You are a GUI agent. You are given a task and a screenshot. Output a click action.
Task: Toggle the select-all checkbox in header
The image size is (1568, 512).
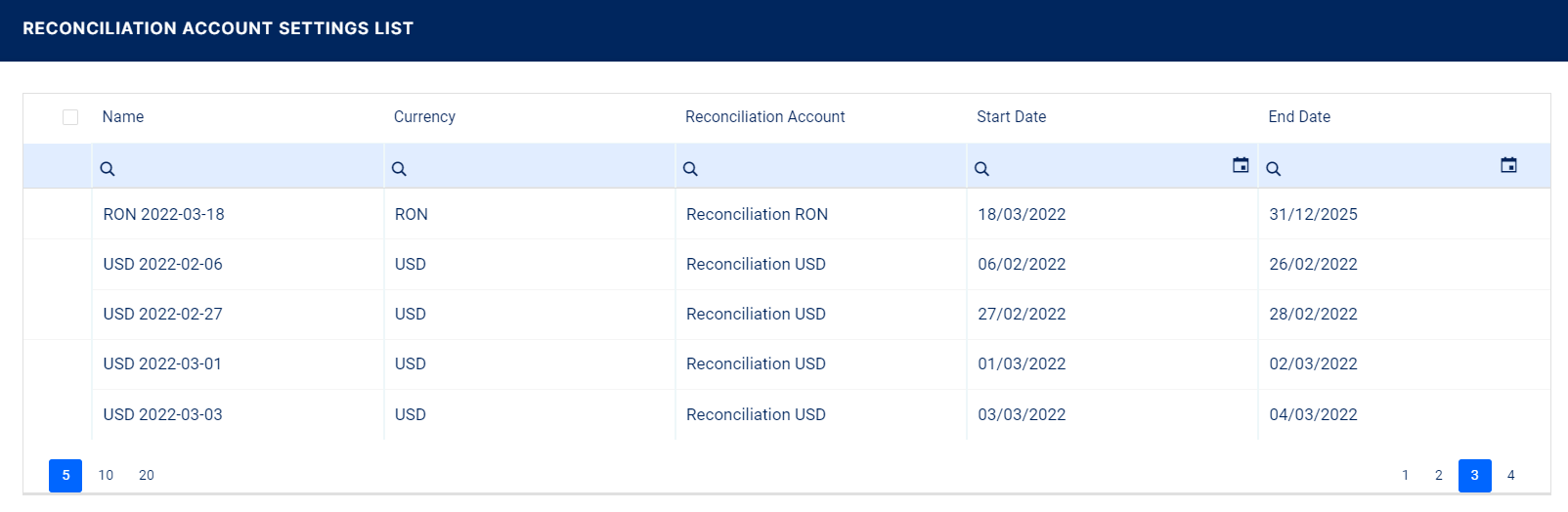[x=70, y=117]
